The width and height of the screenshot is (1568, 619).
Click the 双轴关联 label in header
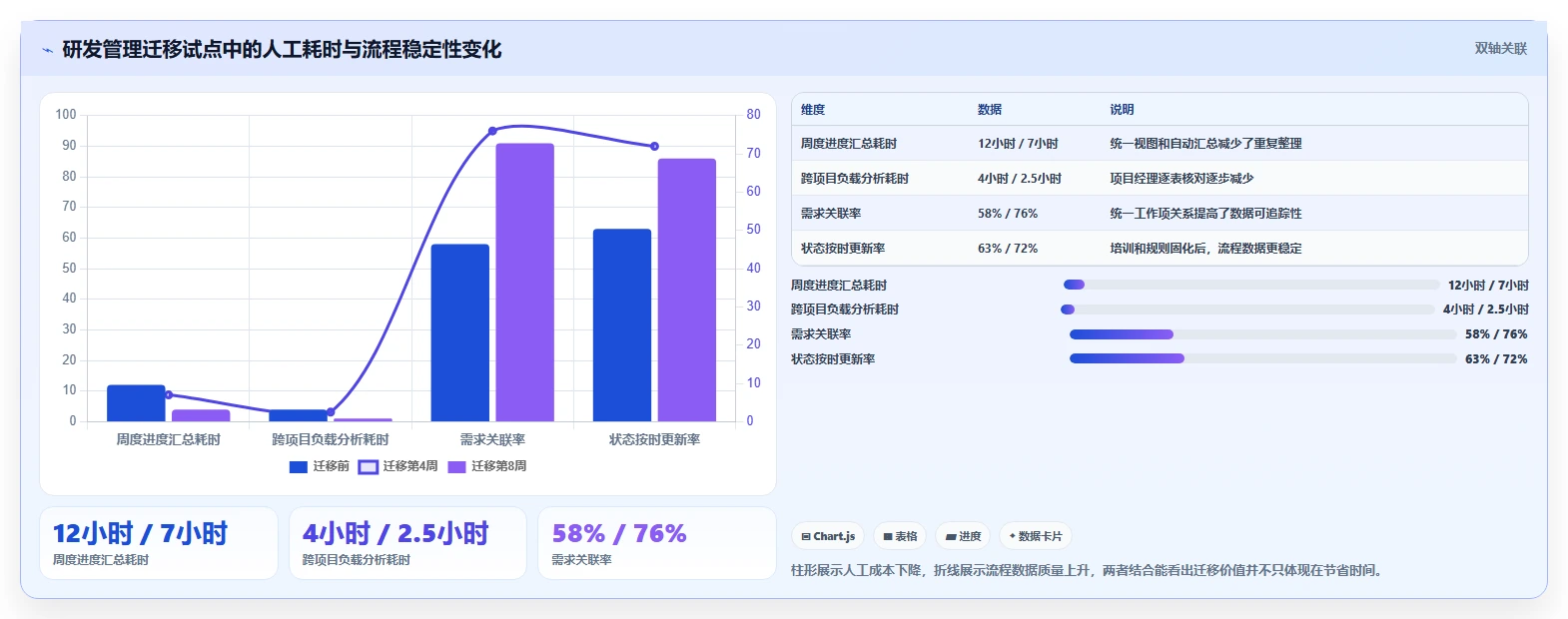[x=1500, y=48]
